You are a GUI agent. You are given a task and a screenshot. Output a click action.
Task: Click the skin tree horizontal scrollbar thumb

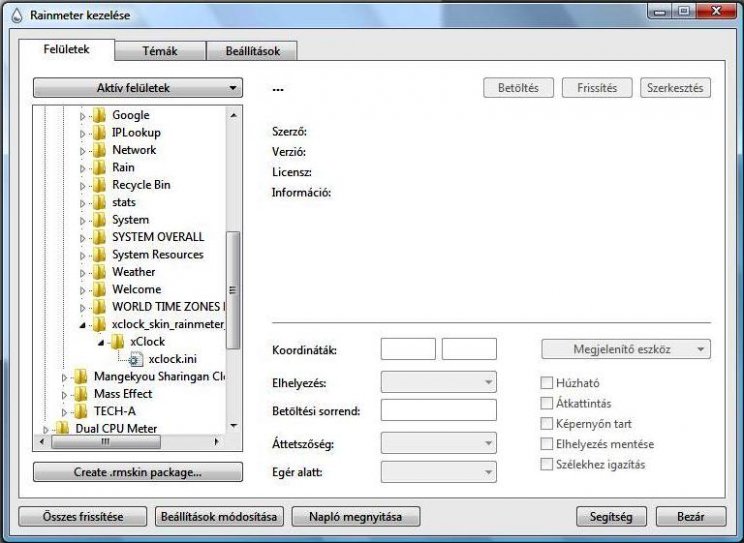(x=106, y=442)
